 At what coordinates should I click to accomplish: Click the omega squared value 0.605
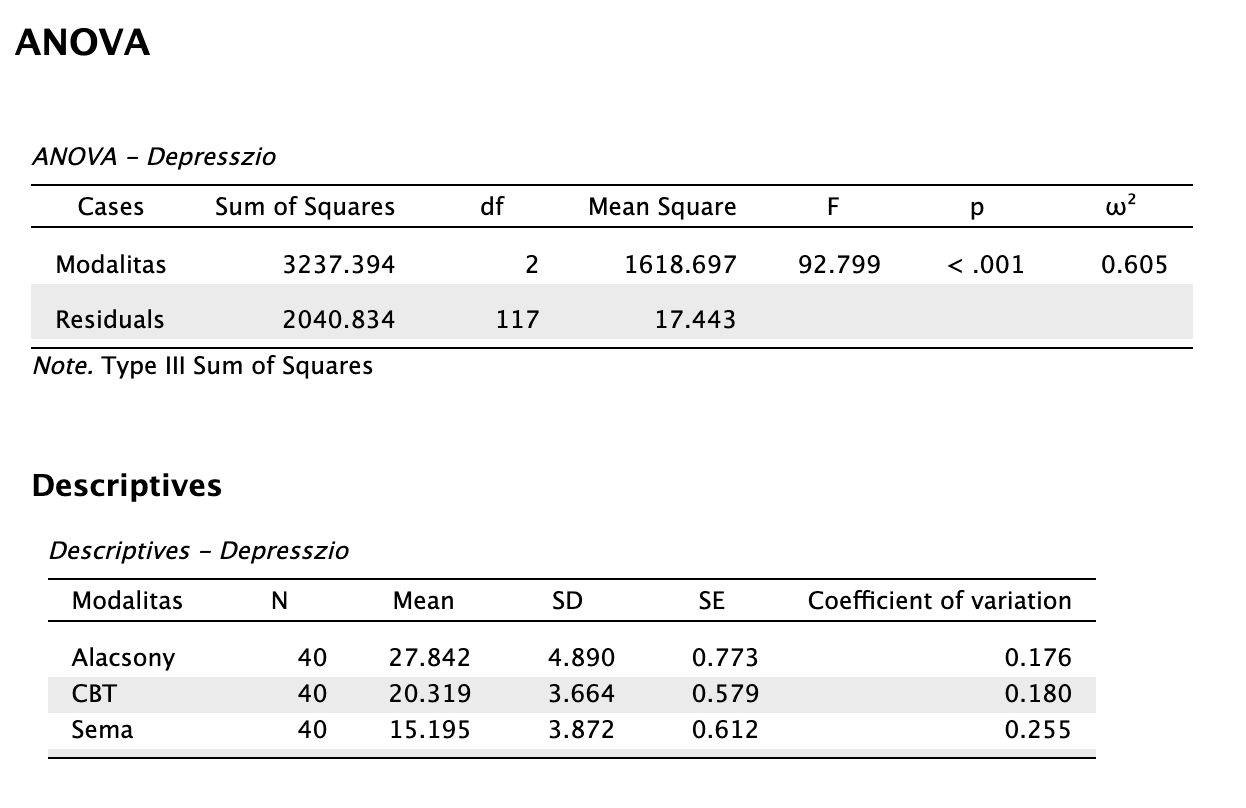pyautogui.click(x=1133, y=265)
